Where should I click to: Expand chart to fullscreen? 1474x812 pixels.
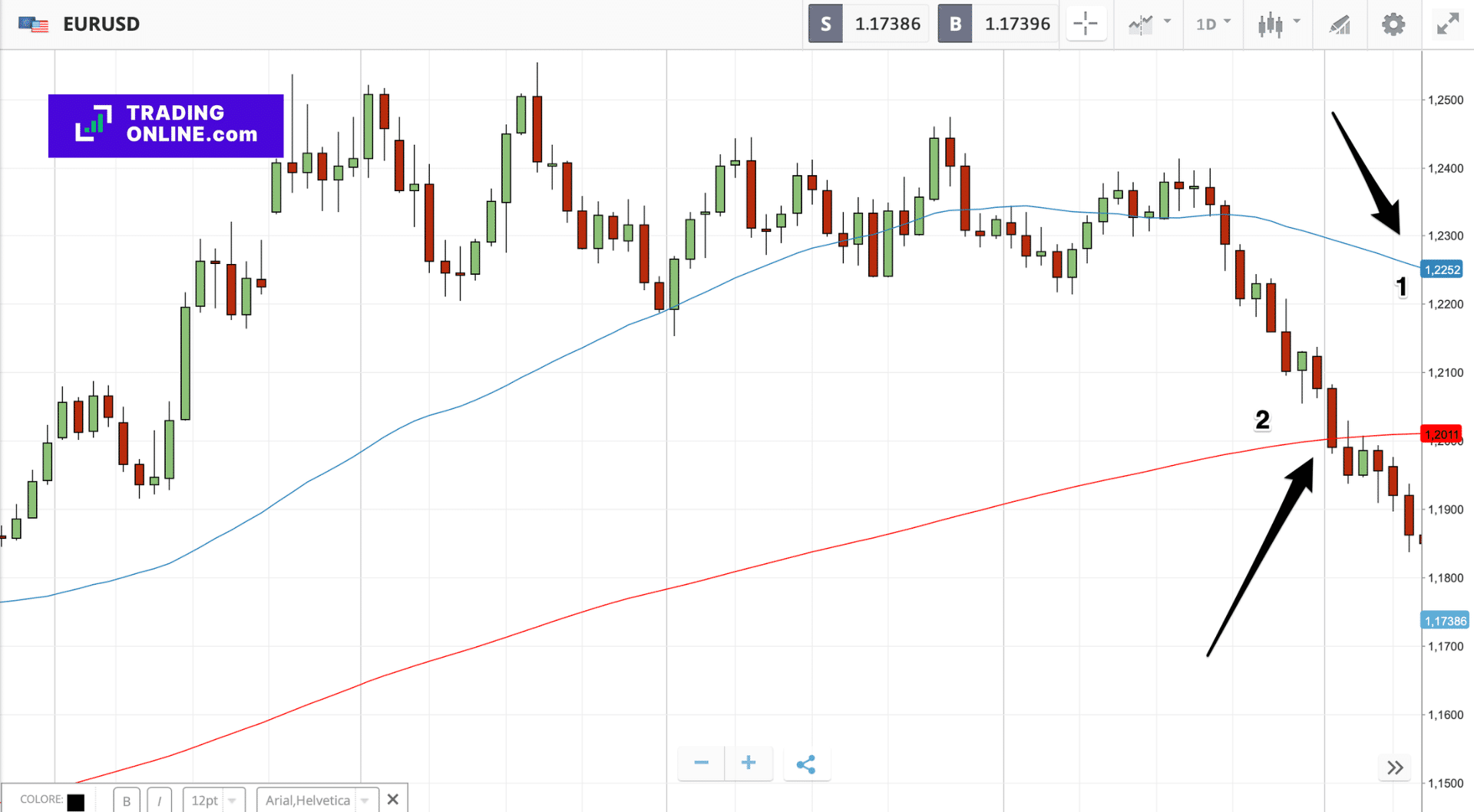(x=1447, y=24)
